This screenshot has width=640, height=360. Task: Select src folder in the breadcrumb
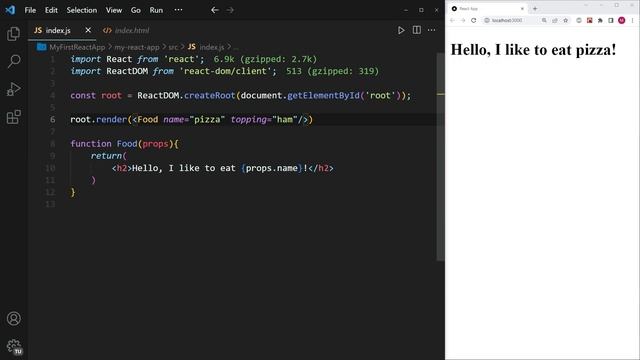(x=173, y=47)
